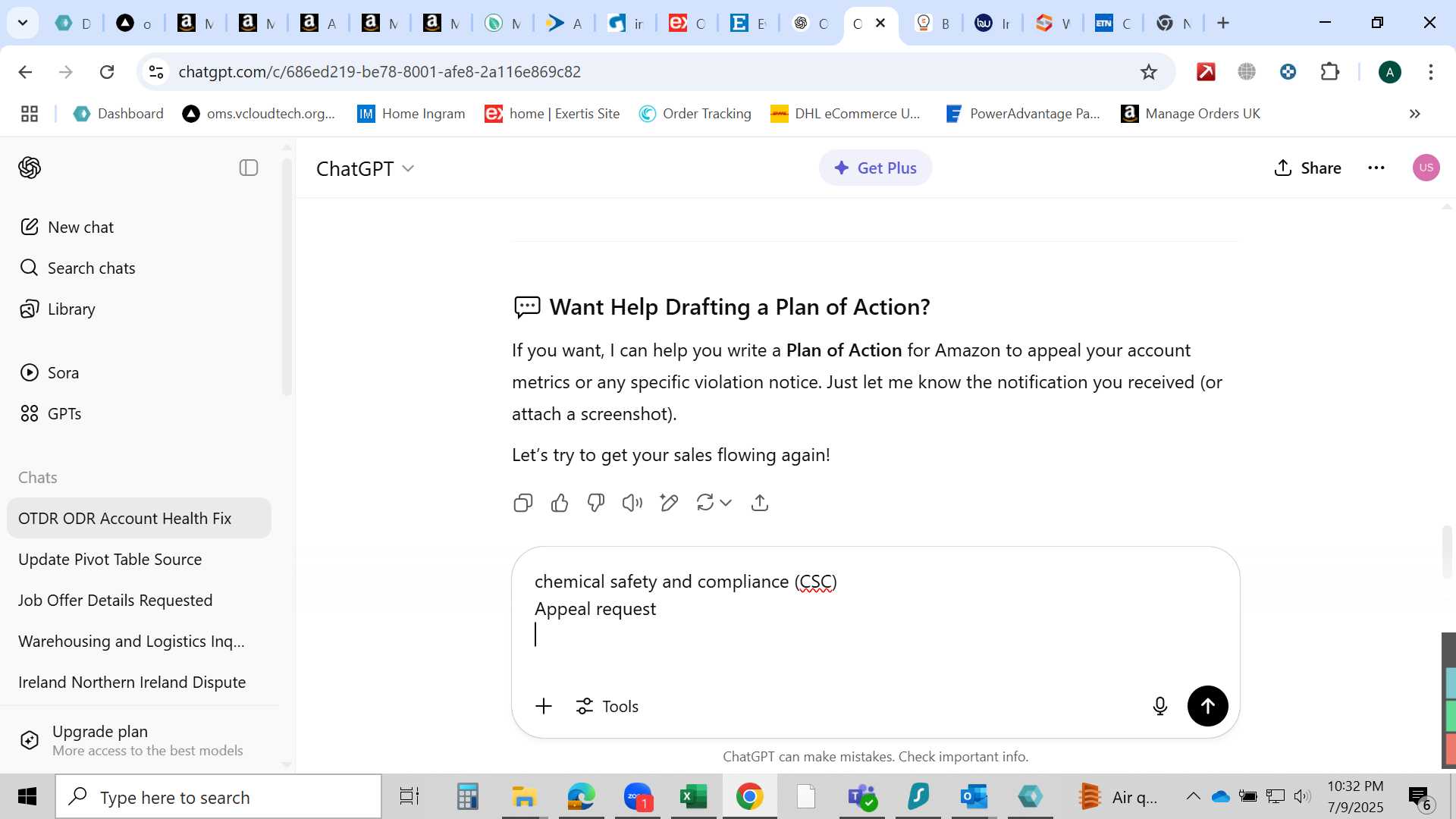Click the microphone dictate icon

pyautogui.click(x=1160, y=706)
